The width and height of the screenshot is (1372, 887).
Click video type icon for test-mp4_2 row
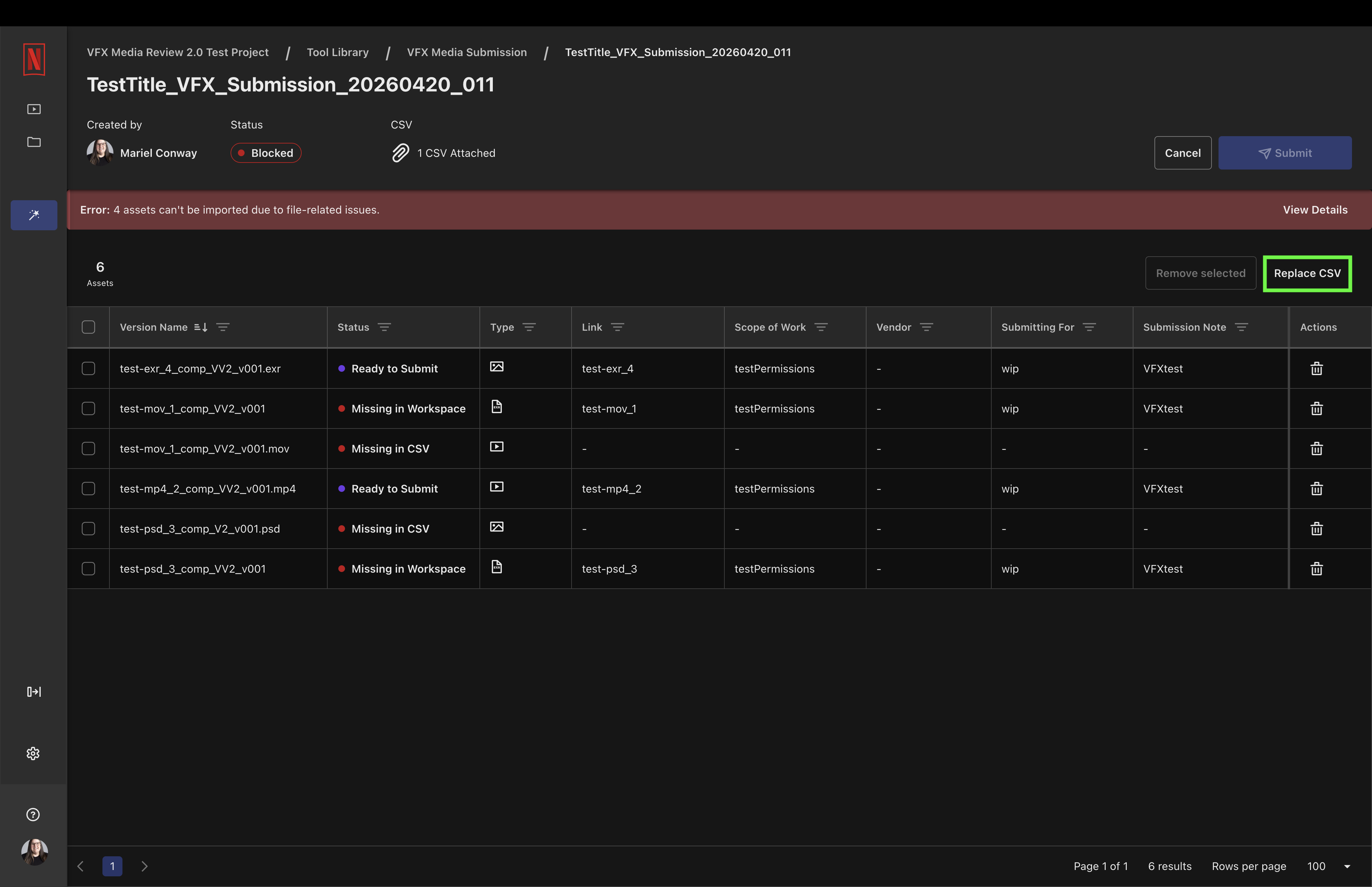tap(497, 487)
